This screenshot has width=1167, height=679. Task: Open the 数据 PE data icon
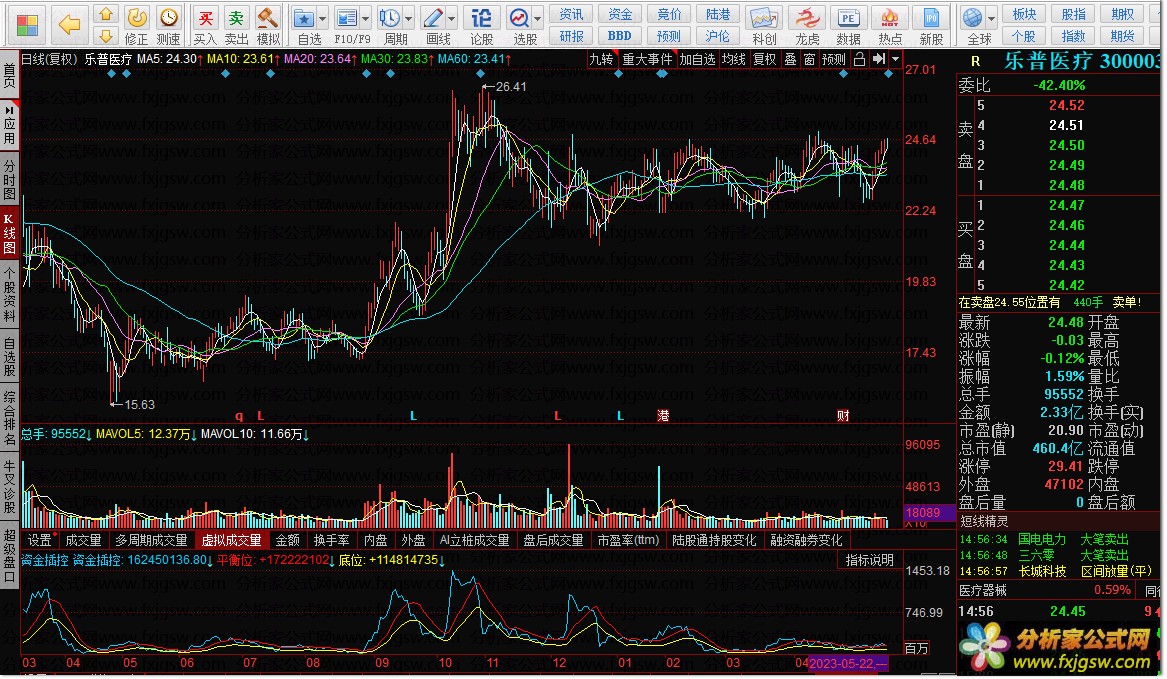tap(848, 18)
